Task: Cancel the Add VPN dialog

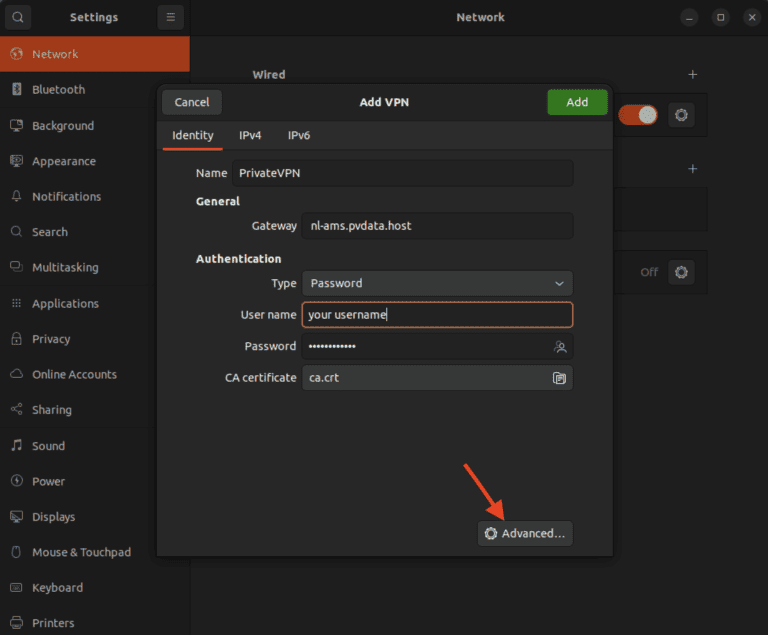Action: click(x=192, y=102)
